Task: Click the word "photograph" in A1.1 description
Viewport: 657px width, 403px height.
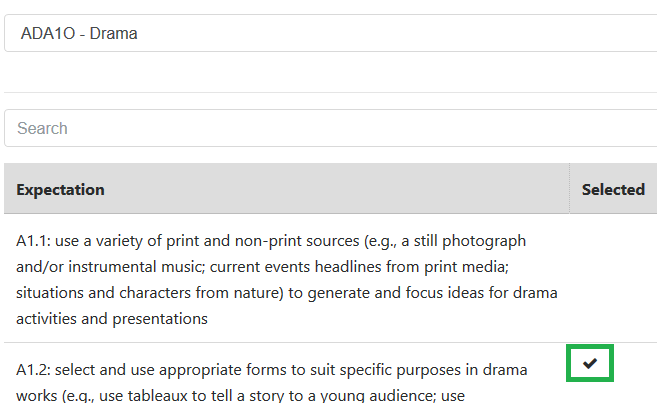Action: pyautogui.click(x=484, y=241)
